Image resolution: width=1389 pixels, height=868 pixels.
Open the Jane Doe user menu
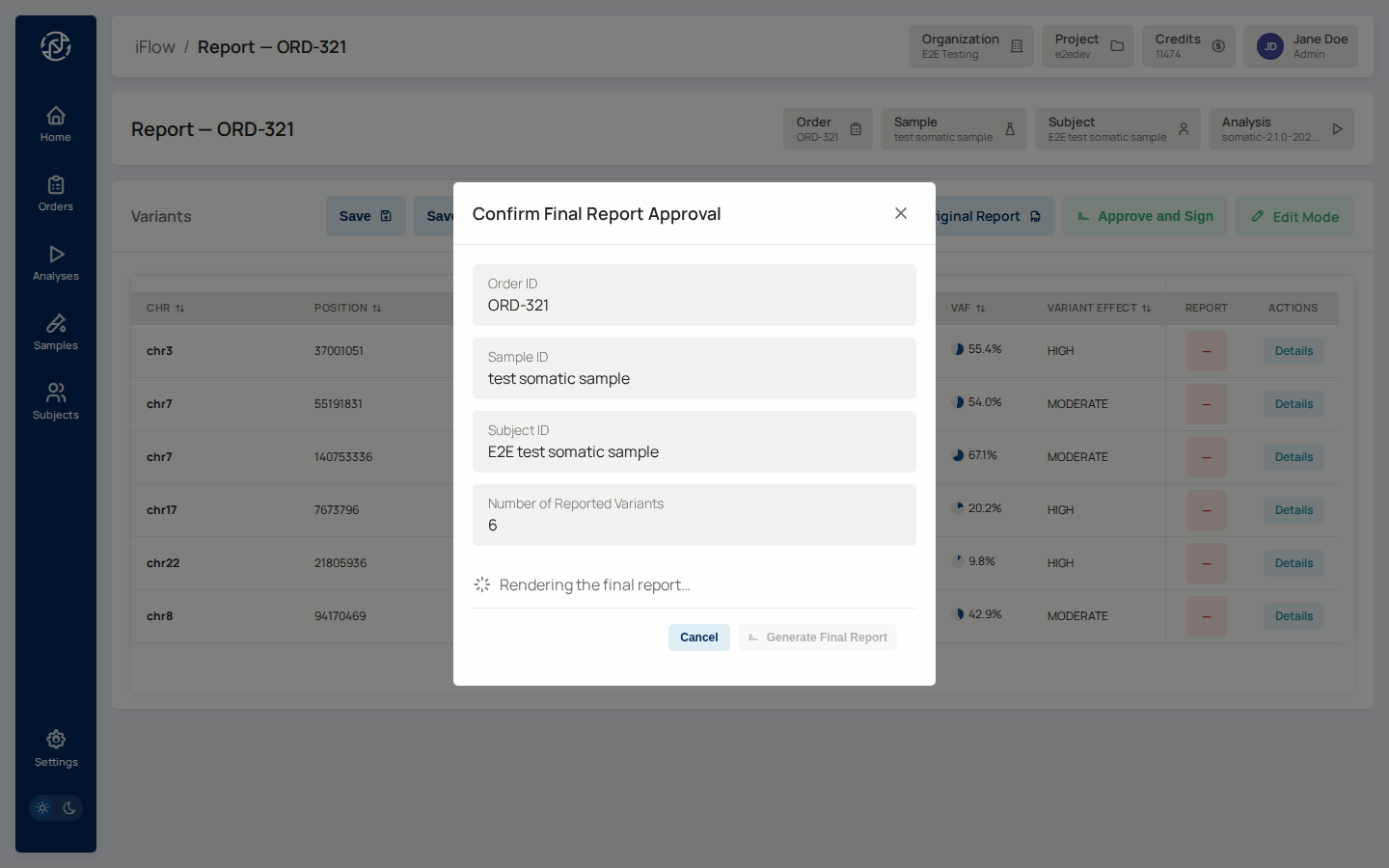(1300, 46)
